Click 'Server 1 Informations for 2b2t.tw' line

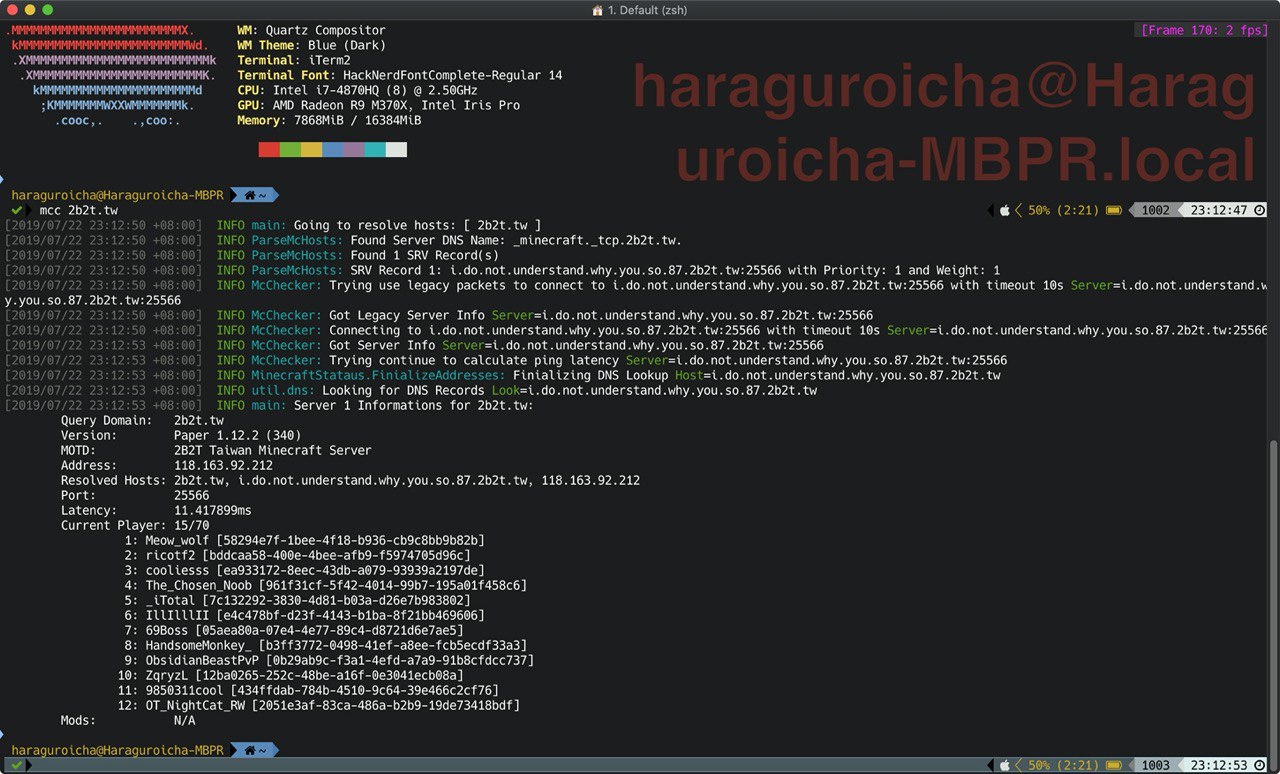click(269, 405)
